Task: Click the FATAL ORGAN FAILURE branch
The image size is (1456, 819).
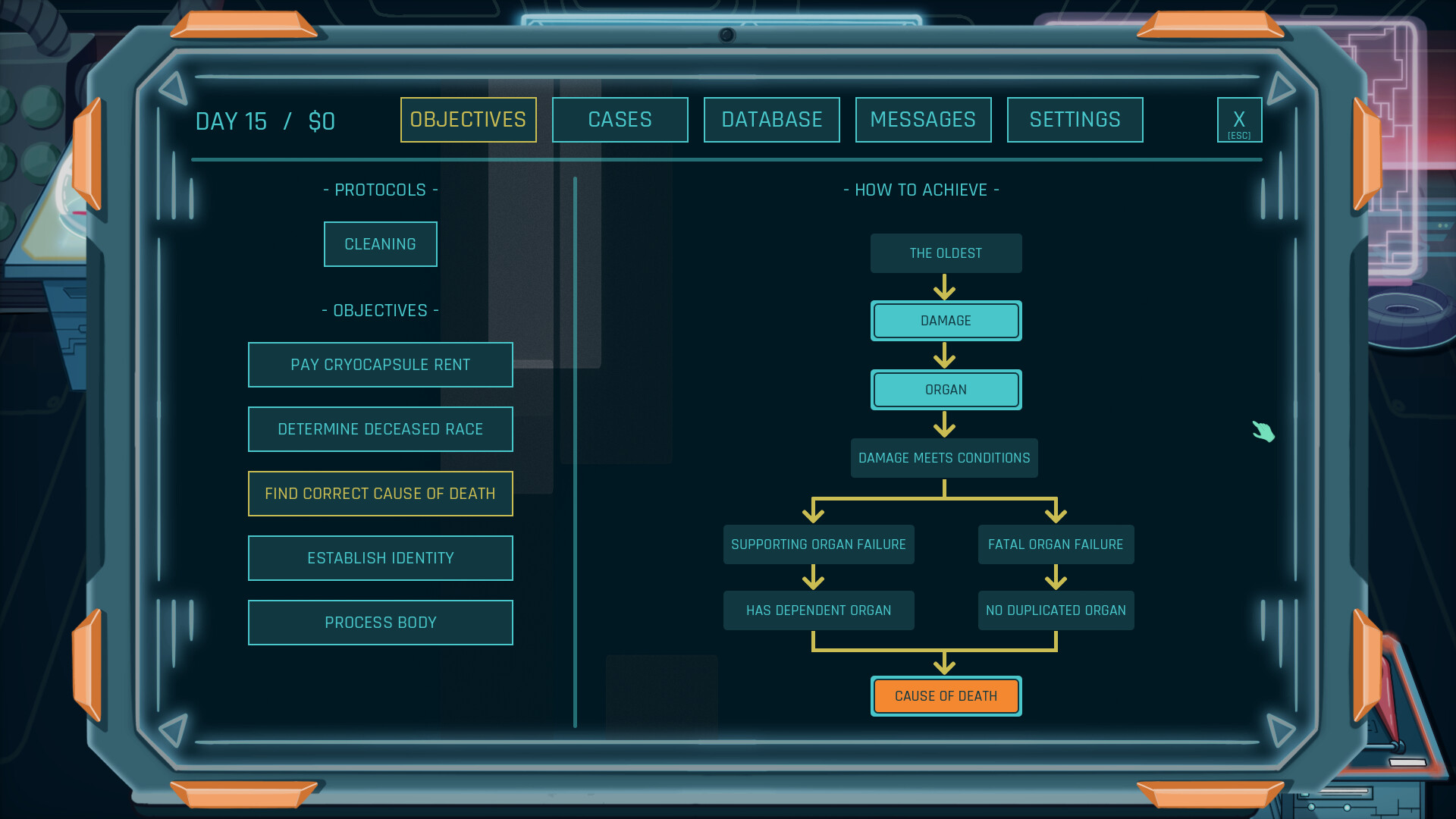Action: click(1056, 544)
